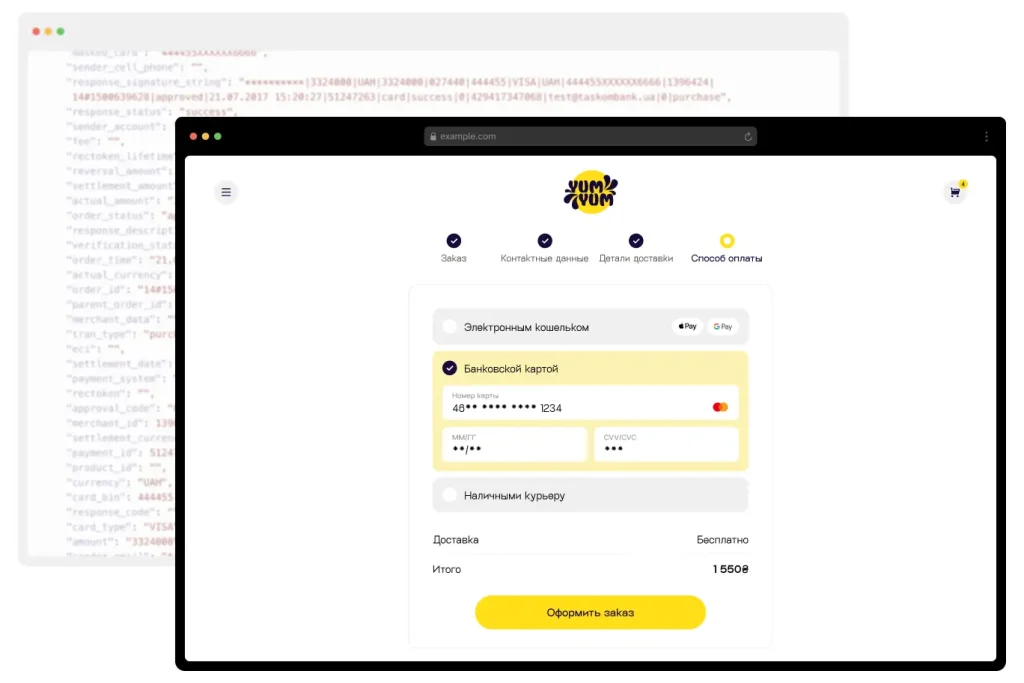Click the card number input field

590,403
